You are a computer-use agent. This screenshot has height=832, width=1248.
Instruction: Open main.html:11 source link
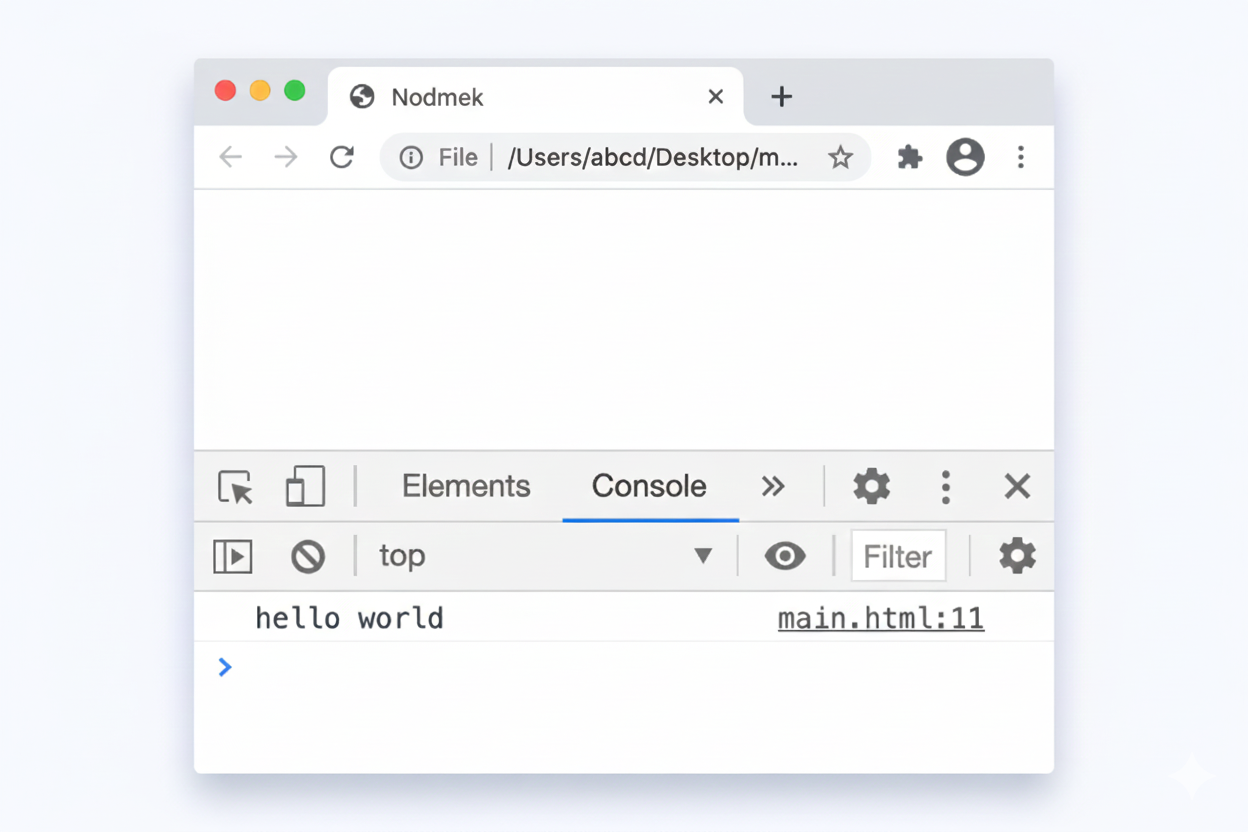coord(881,618)
